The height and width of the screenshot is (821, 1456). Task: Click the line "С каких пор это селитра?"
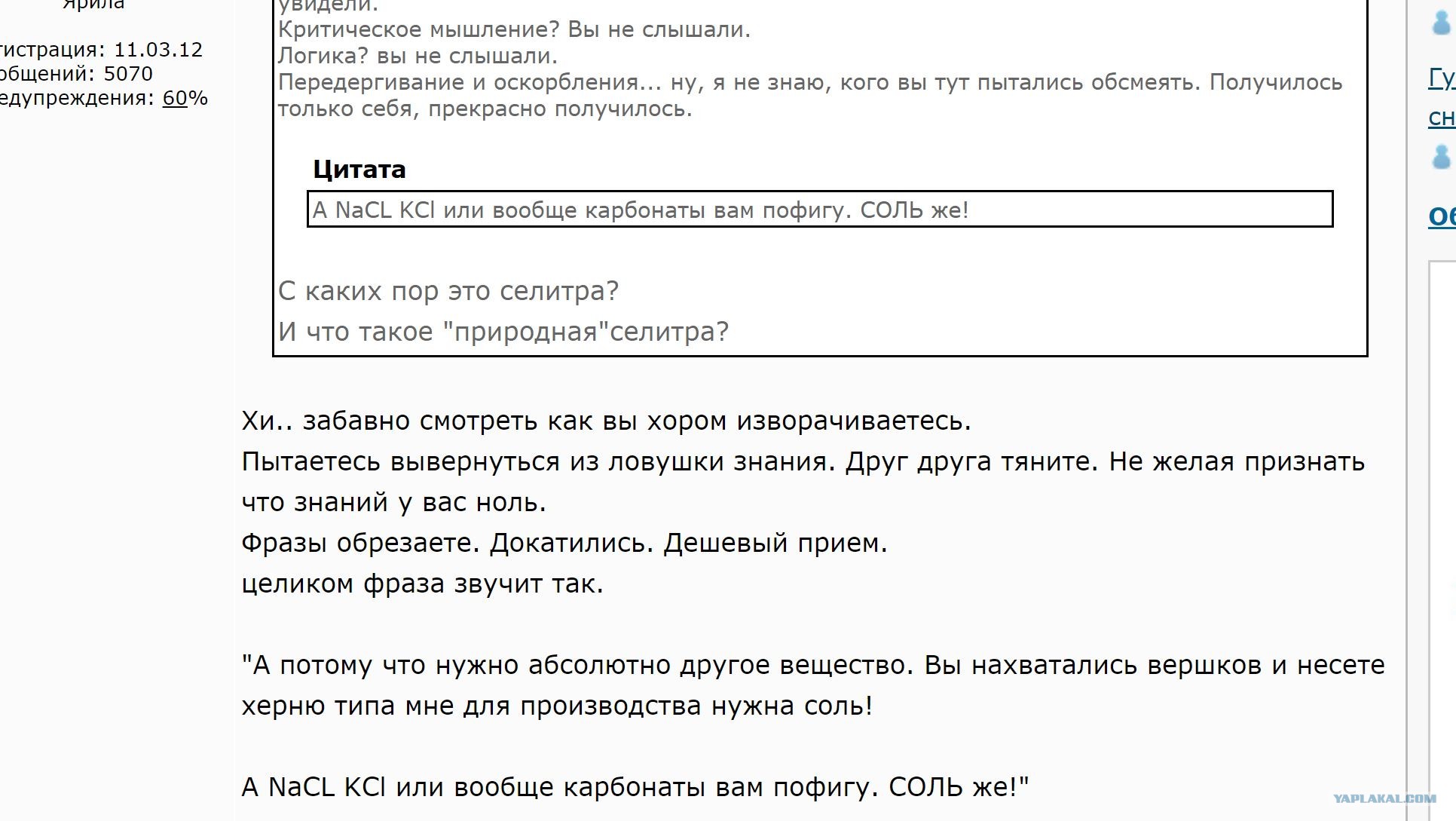[448, 291]
